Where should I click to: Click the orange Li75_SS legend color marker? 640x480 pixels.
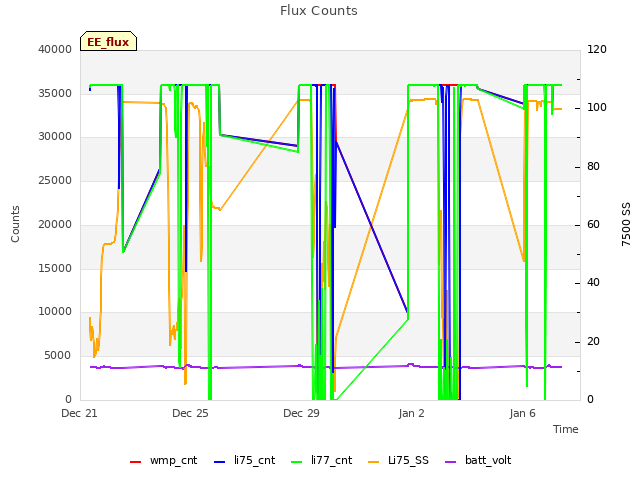[373, 462]
